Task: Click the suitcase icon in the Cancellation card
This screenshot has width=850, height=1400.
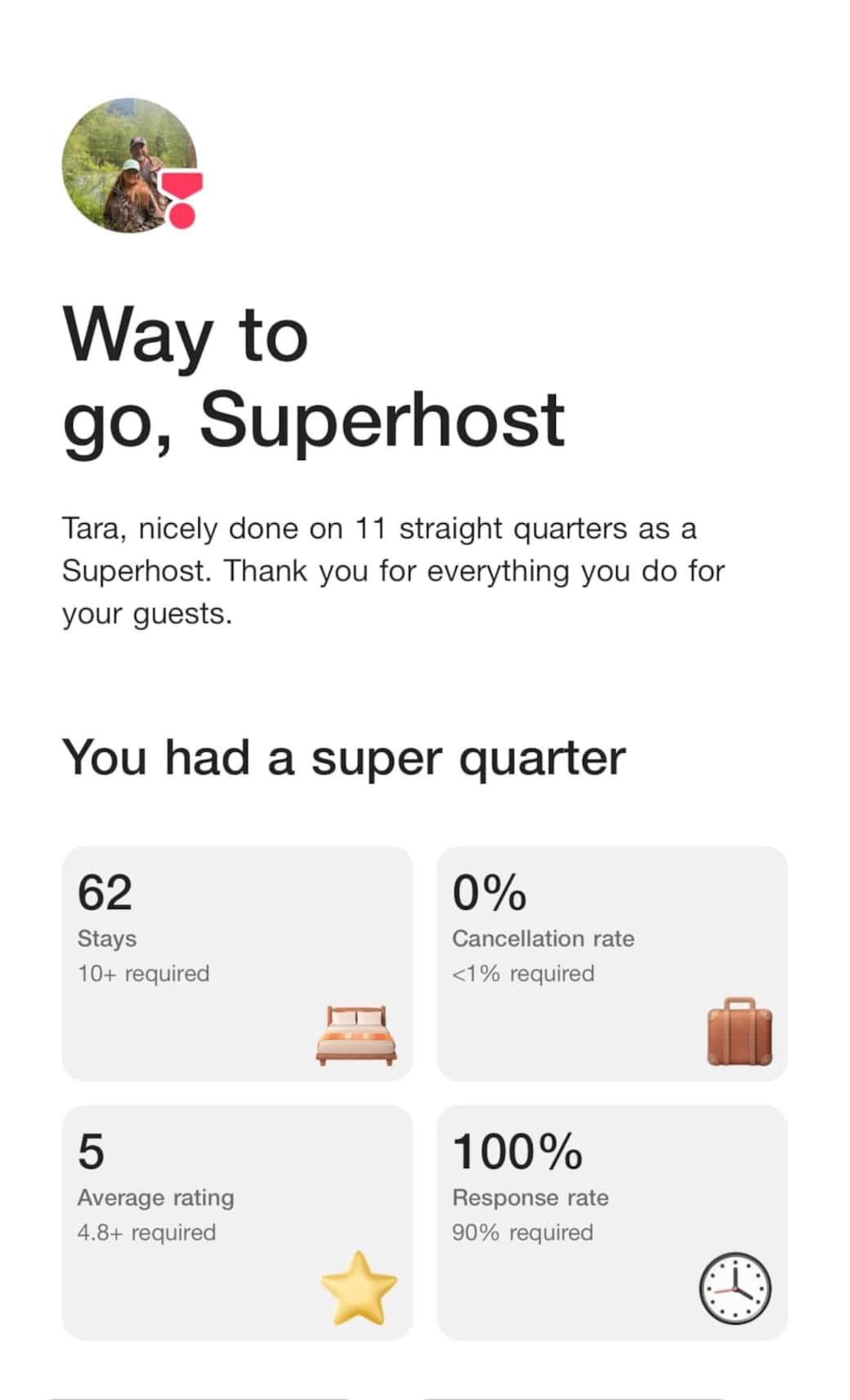Action: click(x=739, y=1031)
